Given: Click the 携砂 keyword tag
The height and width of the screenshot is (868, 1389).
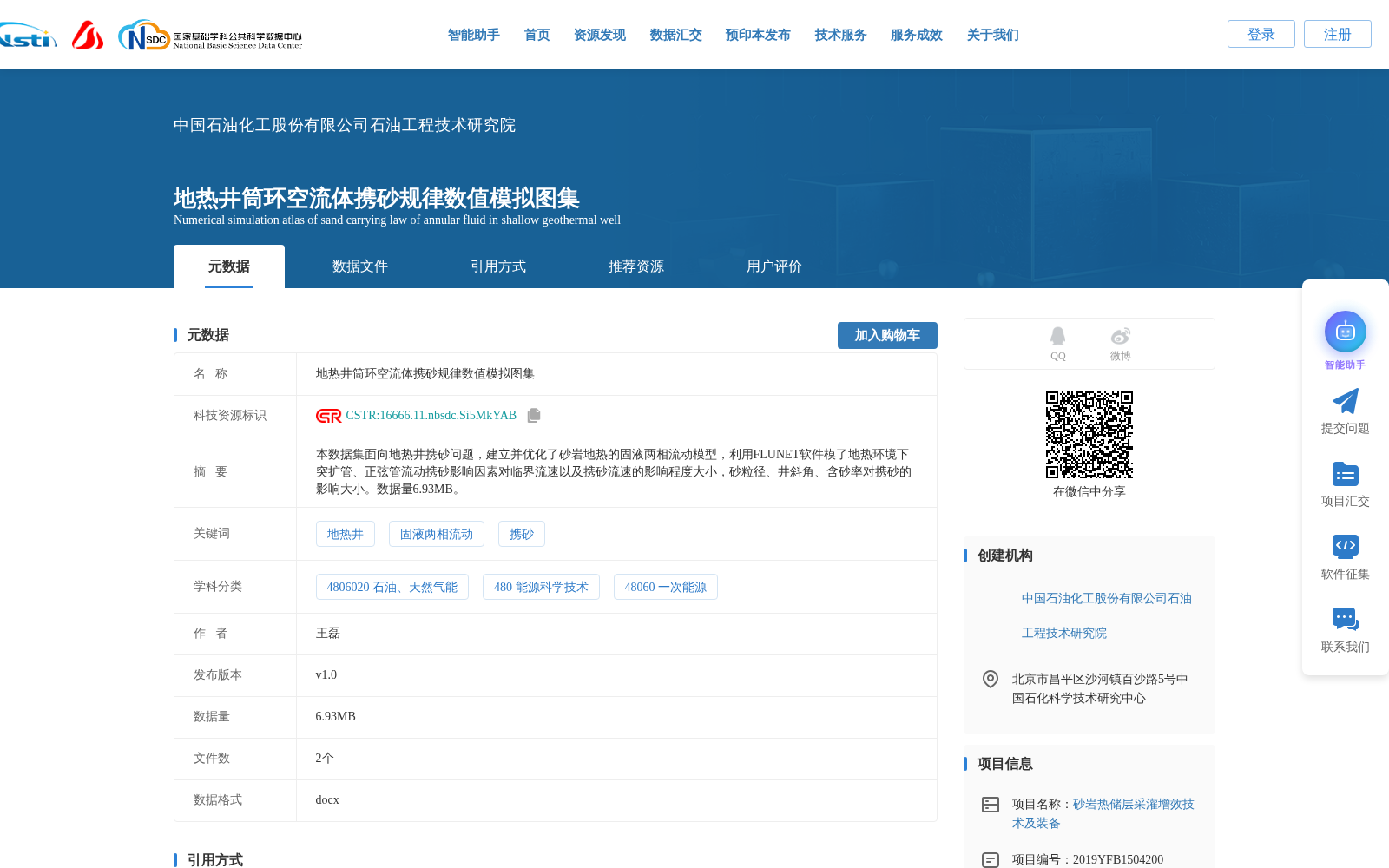Looking at the screenshot, I should pos(521,534).
